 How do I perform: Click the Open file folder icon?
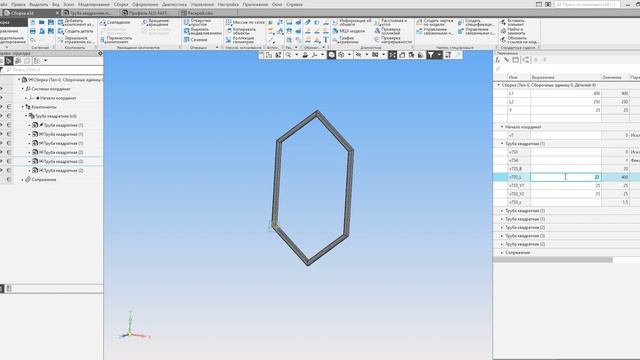pyautogui.click(x=42, y=22)
